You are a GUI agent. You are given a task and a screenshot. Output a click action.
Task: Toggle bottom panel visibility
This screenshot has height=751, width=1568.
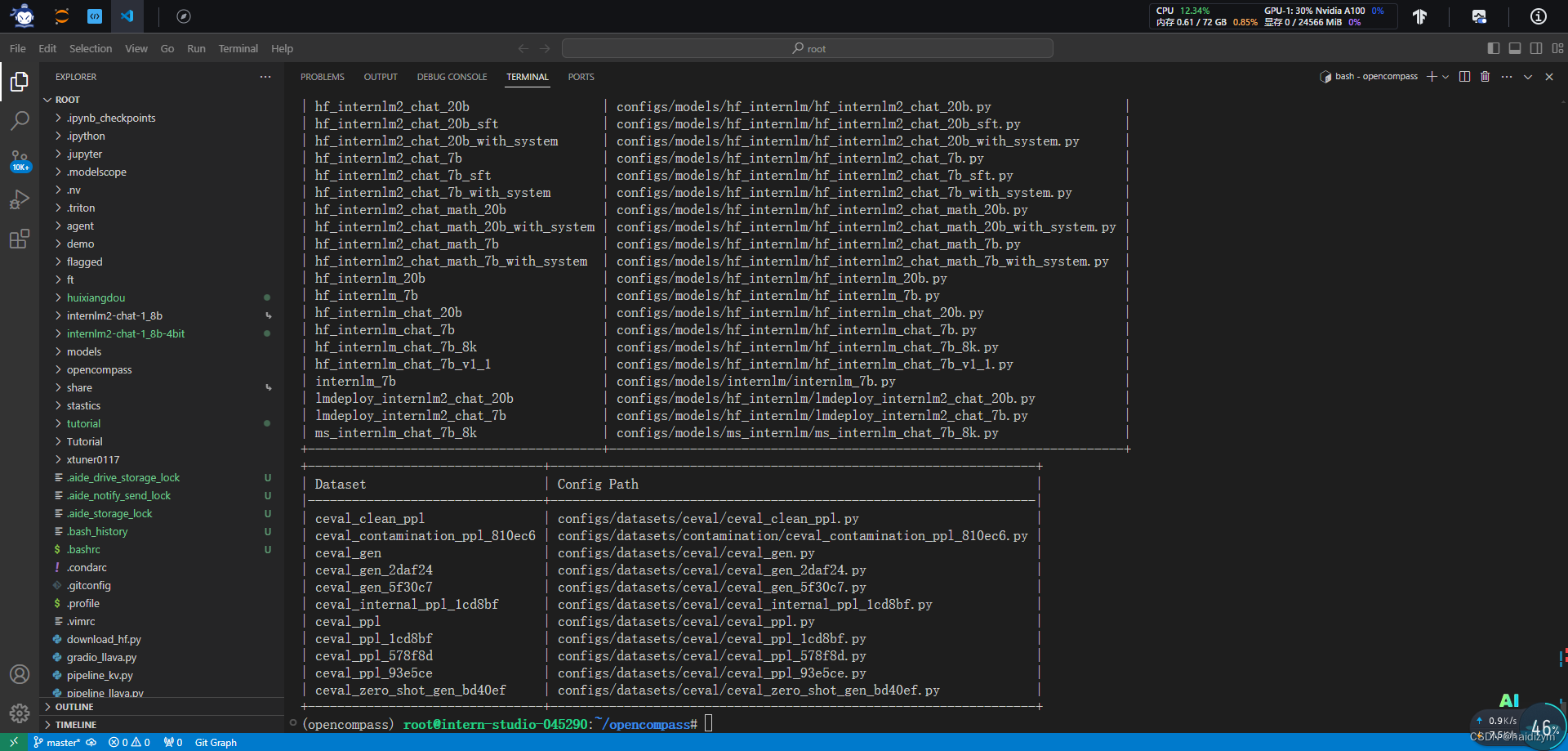click(1515, 49)
